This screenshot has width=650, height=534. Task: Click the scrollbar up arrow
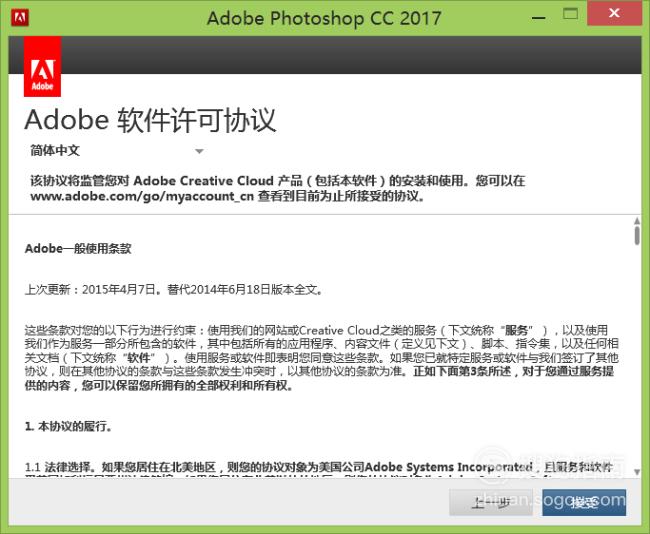click(637, 221)
